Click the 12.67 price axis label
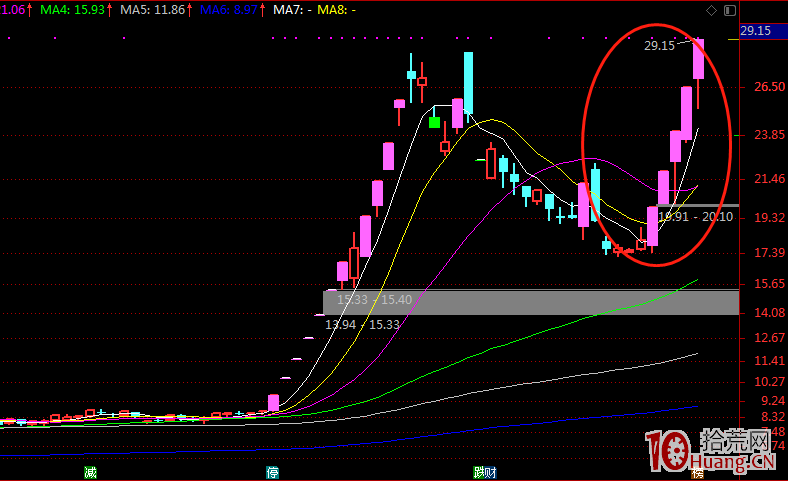This screenshot has height=481, width=788. coord(769,338)
